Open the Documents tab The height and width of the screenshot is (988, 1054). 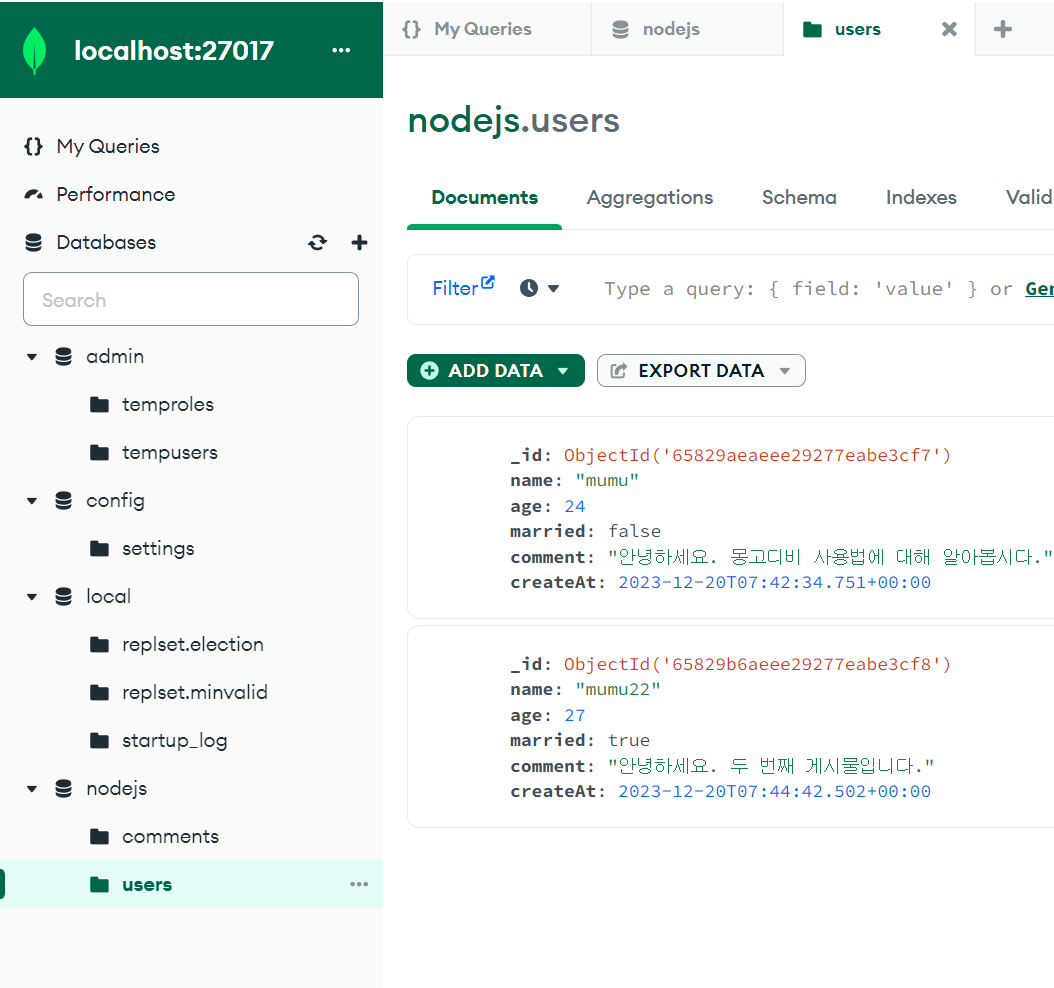pyautogui.click(x=485, y=198)
